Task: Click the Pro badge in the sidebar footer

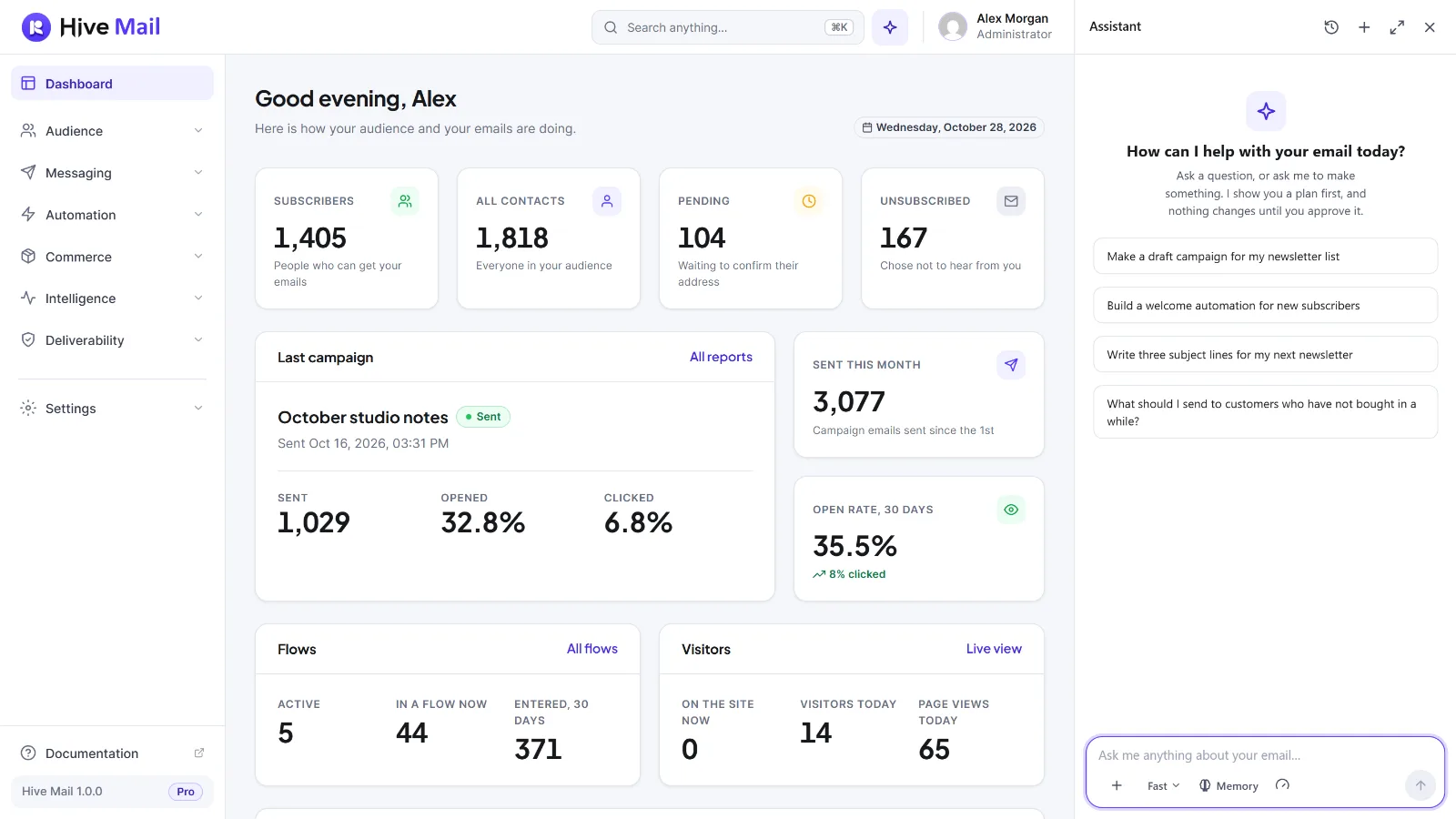Action: click(186, 792)
